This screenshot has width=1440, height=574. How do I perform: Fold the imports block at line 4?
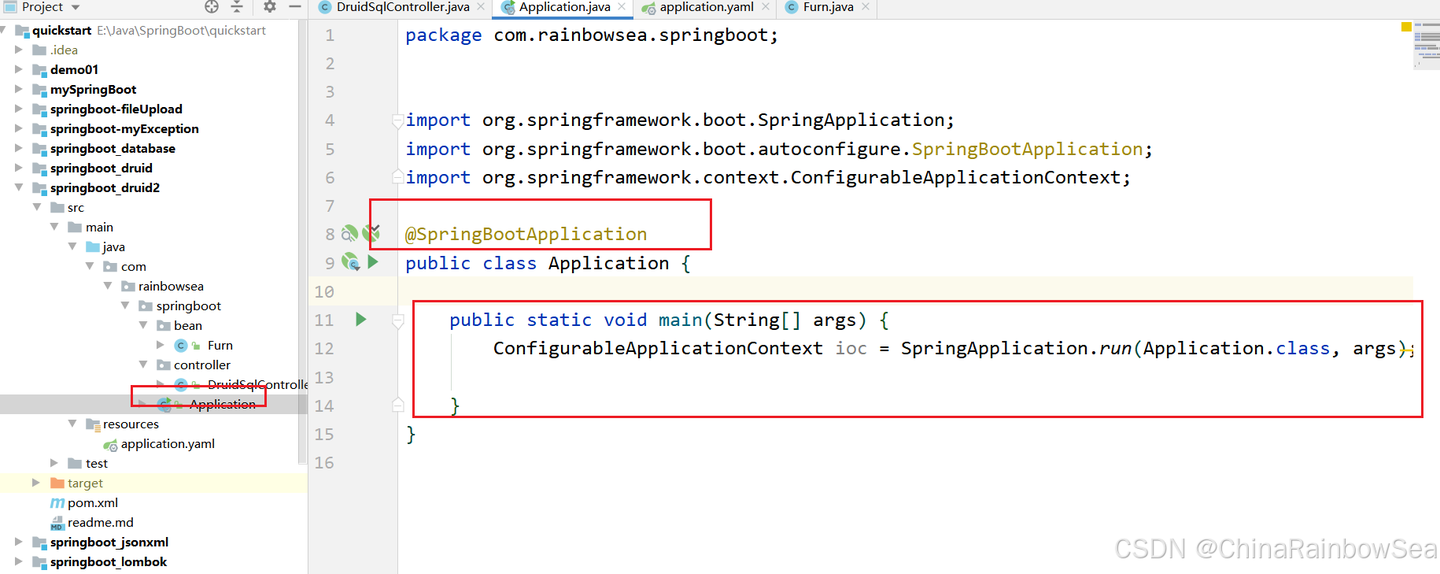398,120
